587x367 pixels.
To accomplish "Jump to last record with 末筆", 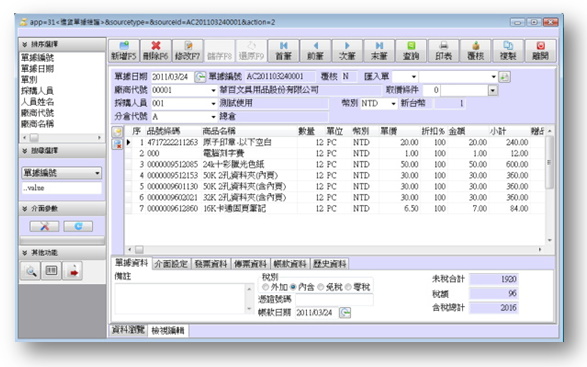I will (x=379, y=51).
